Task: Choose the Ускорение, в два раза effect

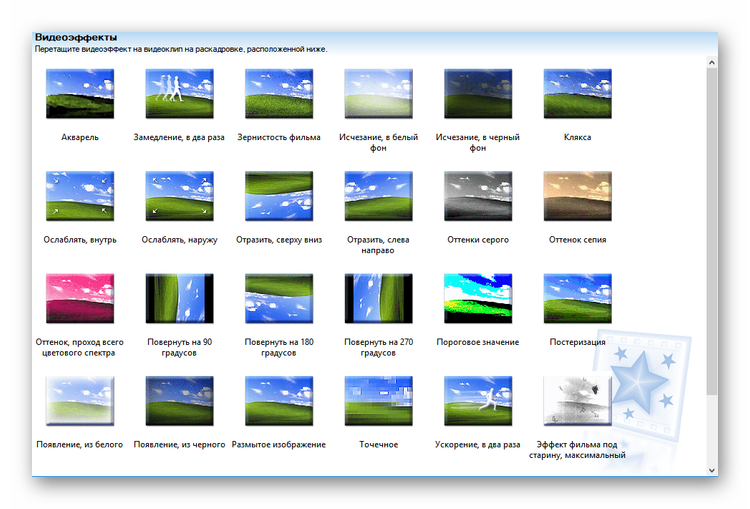Action: tap(478, 401)
